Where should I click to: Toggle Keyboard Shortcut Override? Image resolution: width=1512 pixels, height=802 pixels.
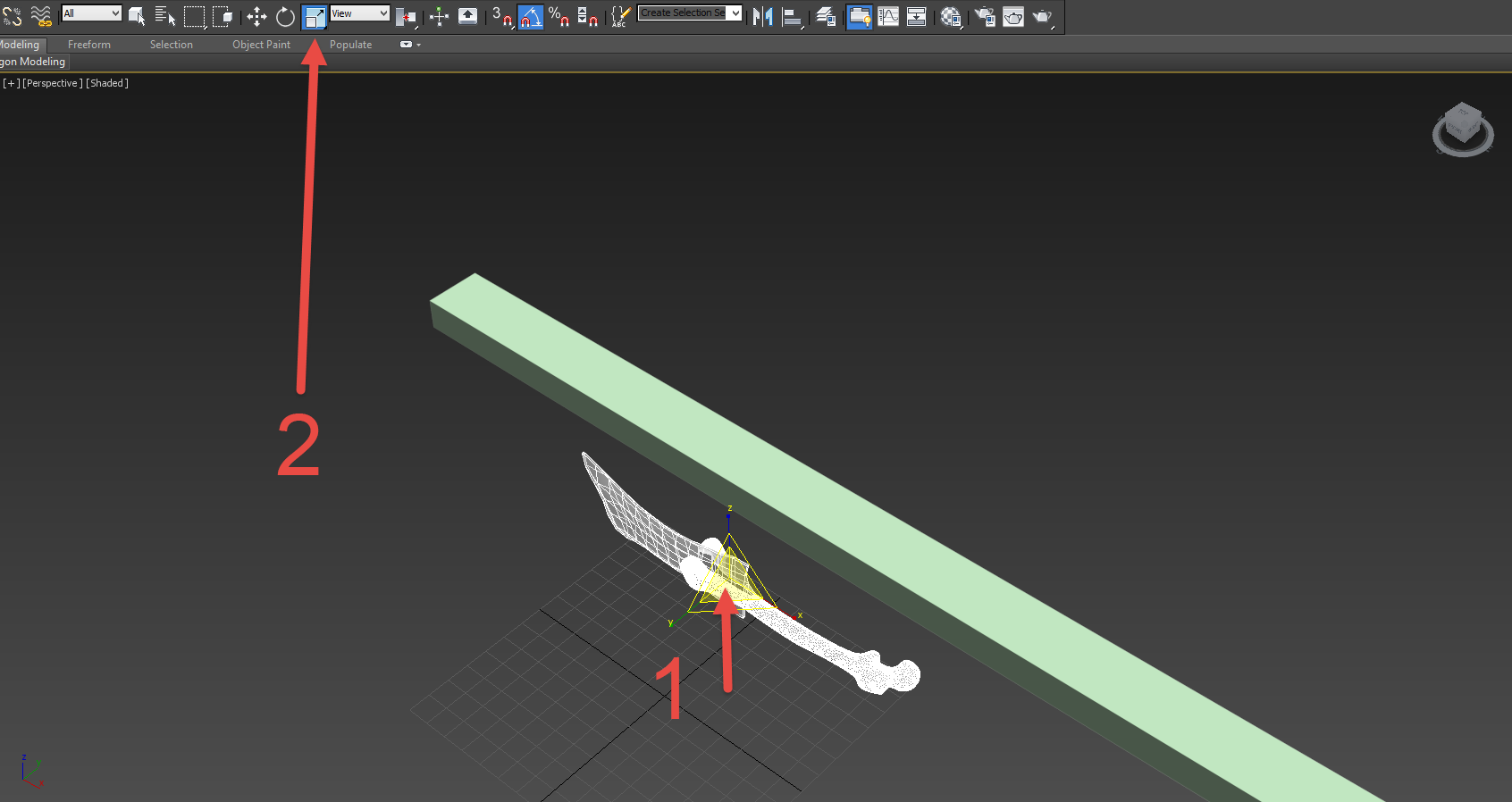pyautogui.click(x=467, y=16)
